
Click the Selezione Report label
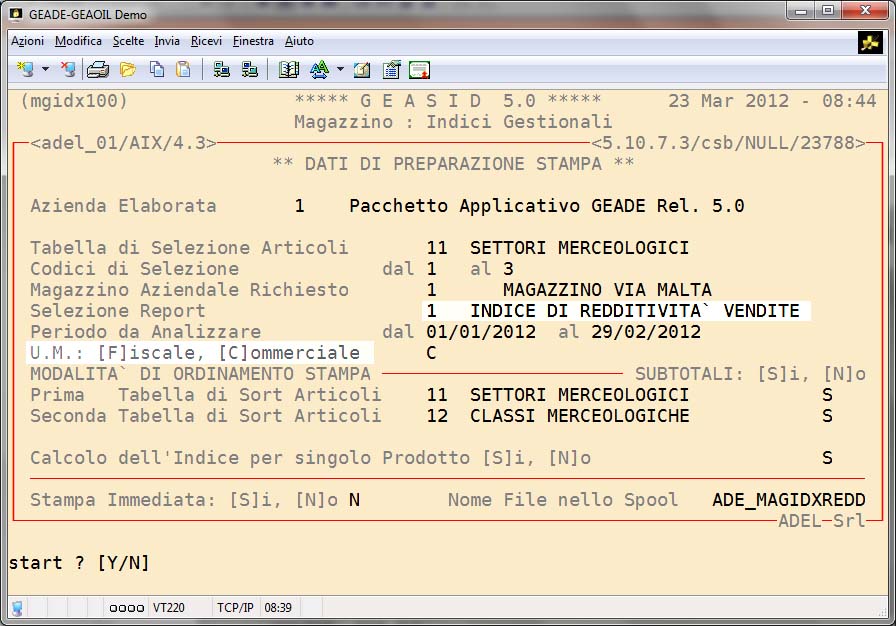pos(118,311)
